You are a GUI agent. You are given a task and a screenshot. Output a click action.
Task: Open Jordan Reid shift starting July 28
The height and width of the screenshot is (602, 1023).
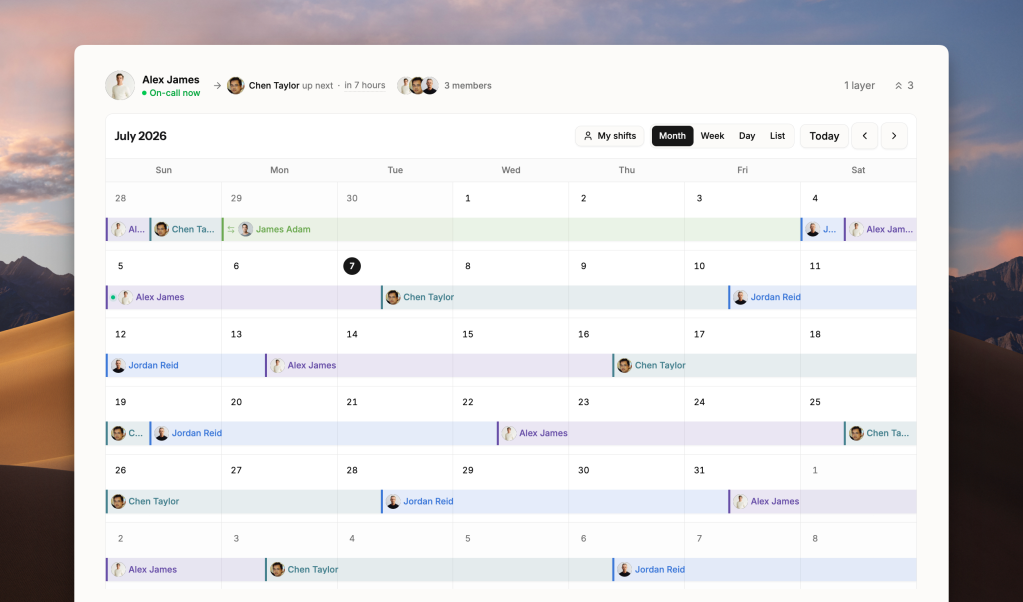point(554,502)
